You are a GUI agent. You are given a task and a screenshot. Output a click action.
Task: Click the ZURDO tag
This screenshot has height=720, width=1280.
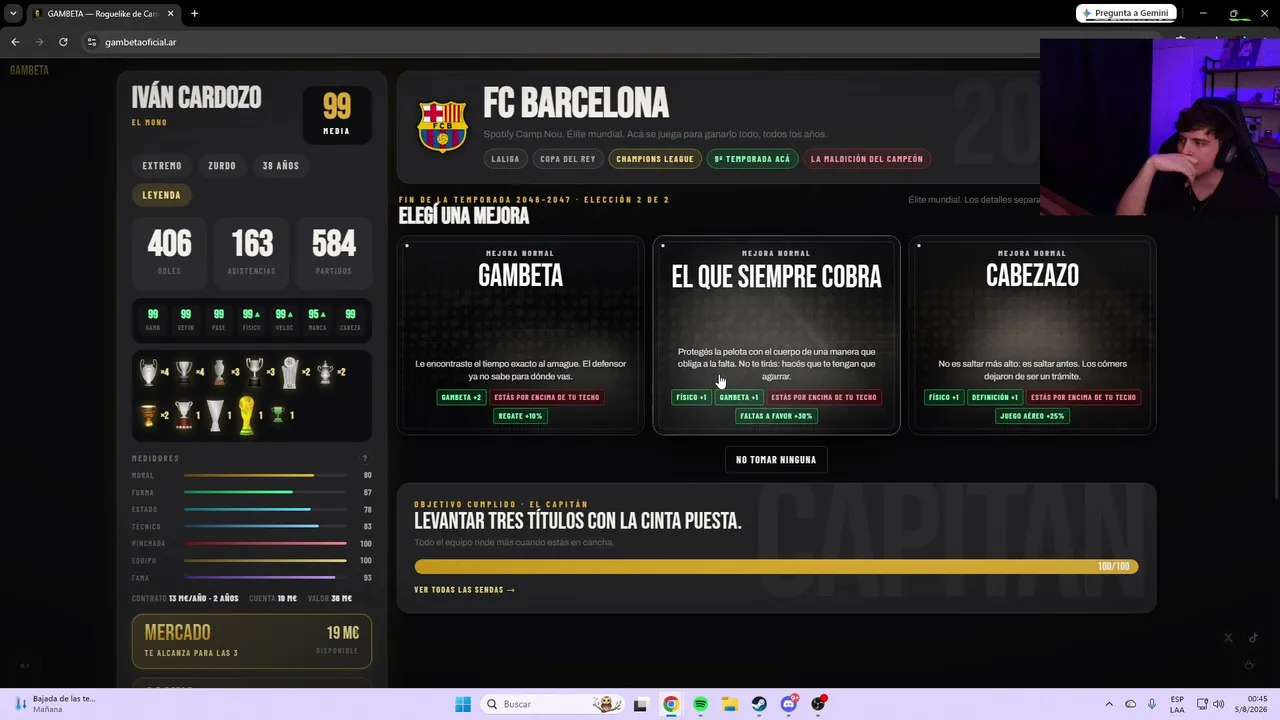pyautogui.click(x=222, y=166)
